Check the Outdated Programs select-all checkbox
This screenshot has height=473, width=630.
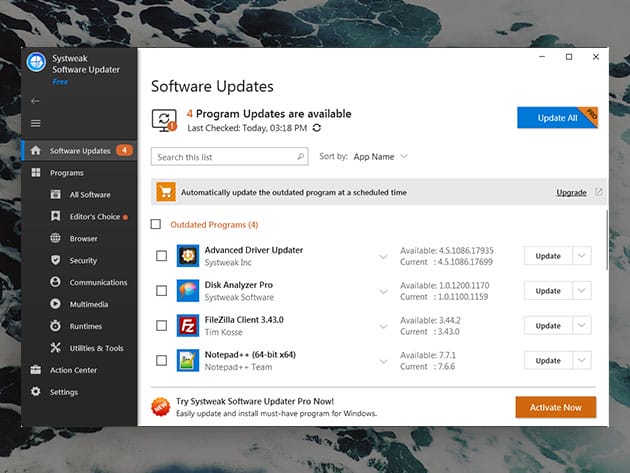tap(155, 224)
